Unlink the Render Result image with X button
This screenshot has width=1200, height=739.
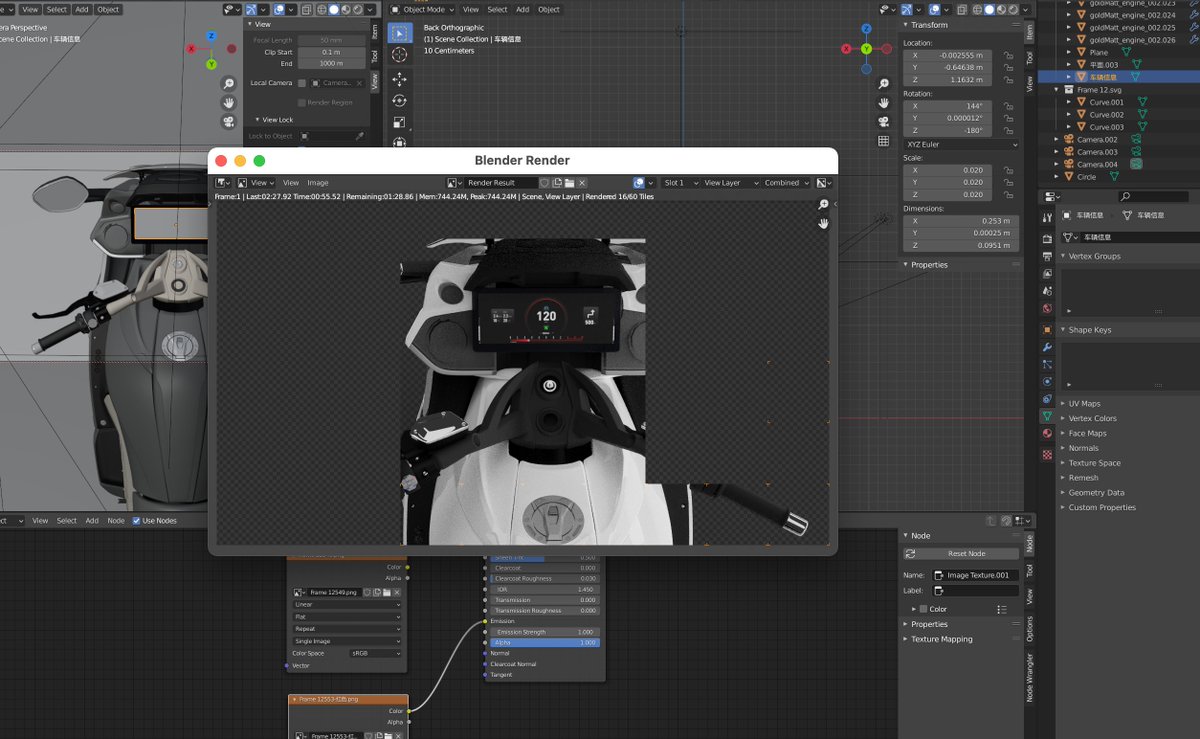tap(582, 183)
